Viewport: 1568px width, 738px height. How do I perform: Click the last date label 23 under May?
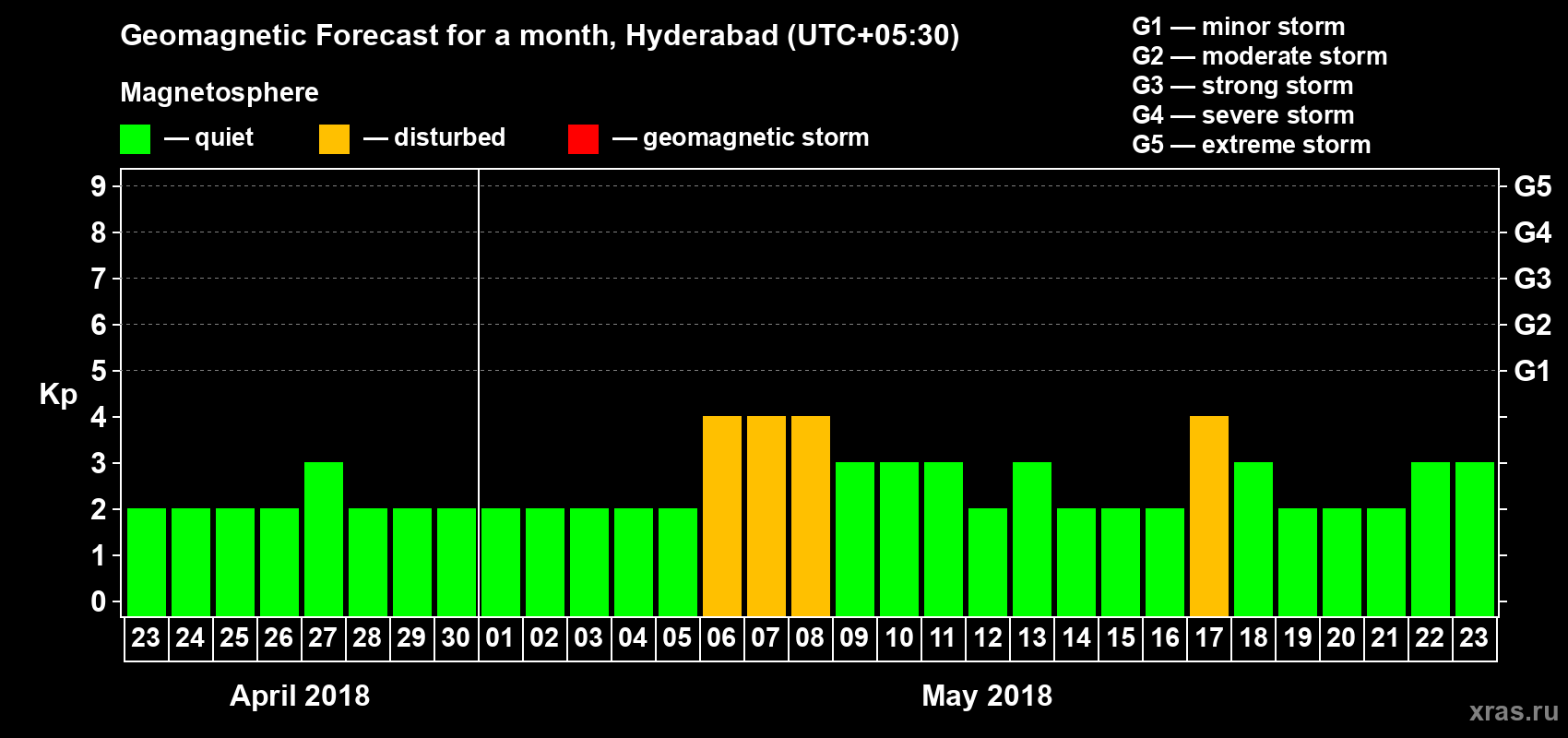(1474, 637)
